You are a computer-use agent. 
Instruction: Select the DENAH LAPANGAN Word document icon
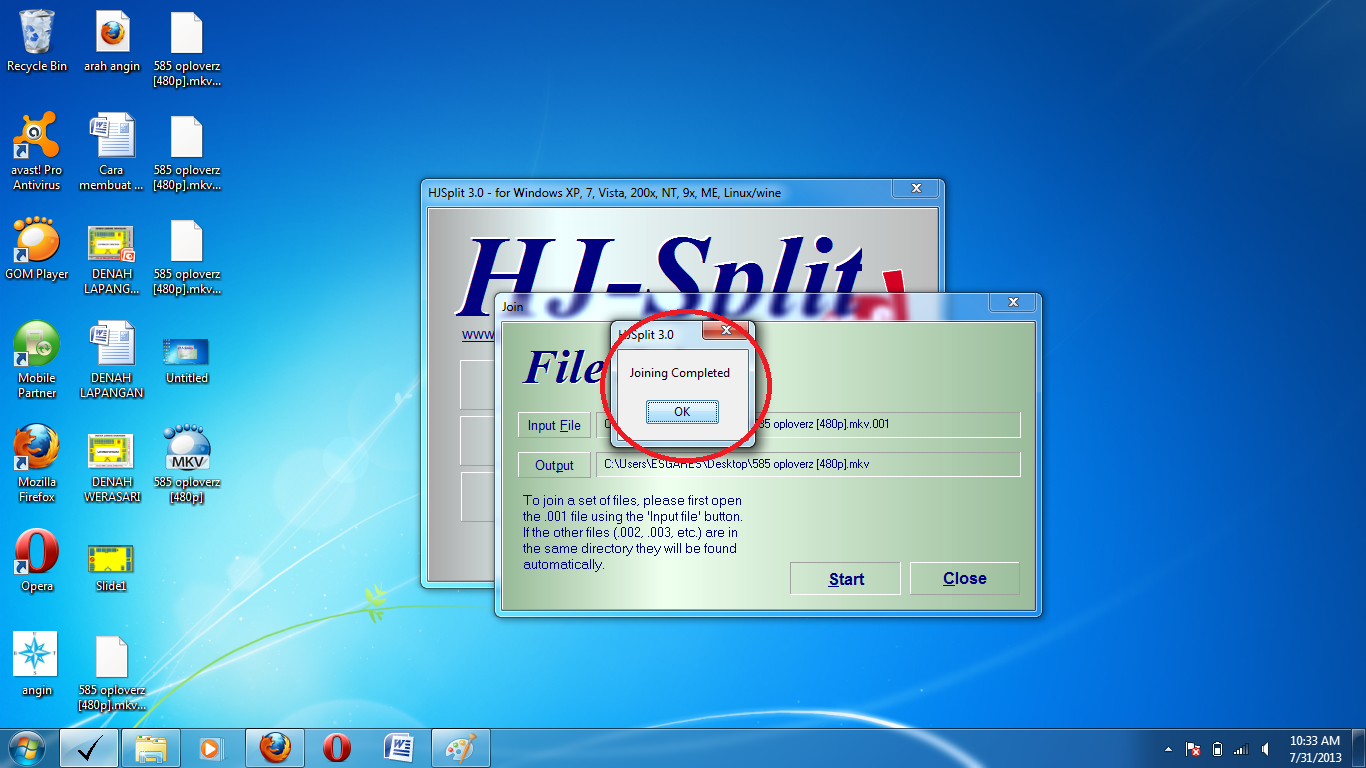click(x=112, y=360)
